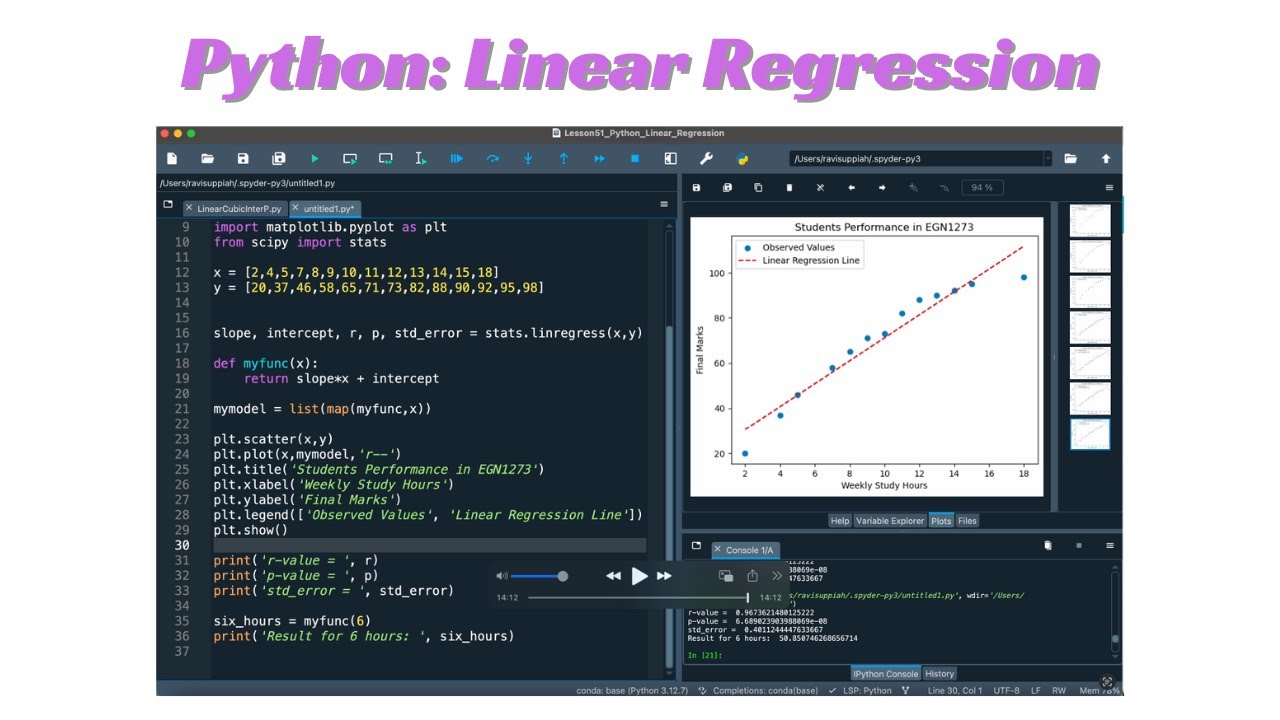Viewport: 1280px width, 720px height.
Task: Copy plot to clipboard icon
Action: pyautogui.click(x=758, y=187)
